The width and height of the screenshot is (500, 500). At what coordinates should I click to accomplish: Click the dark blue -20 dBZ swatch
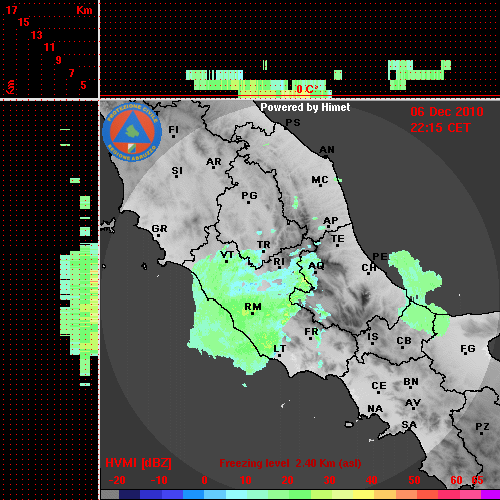click(x=129, y=495)
